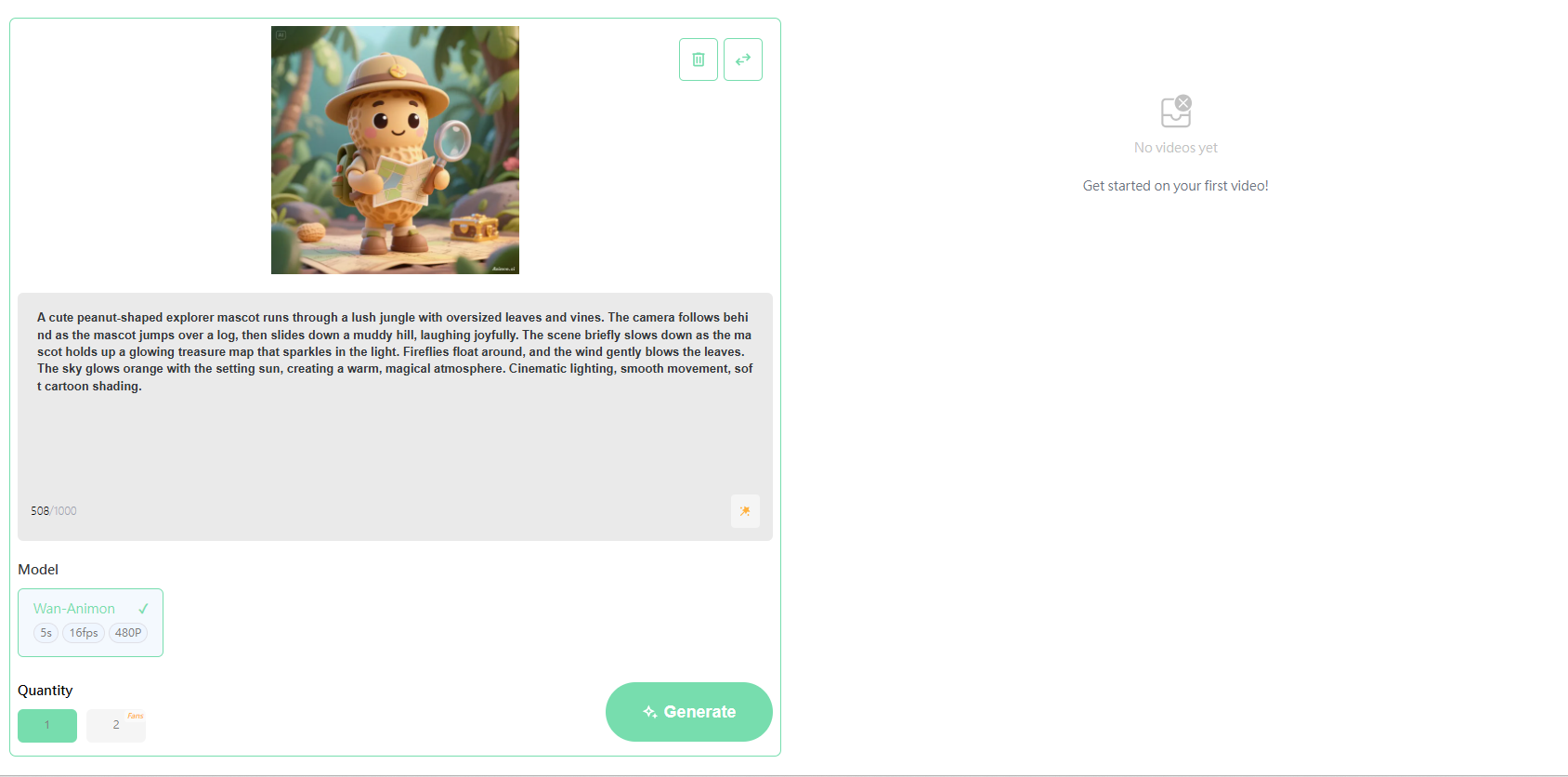
Task: Click the 16fps frame rate tag
Action: pyautogui.click(x=84, y=633)
